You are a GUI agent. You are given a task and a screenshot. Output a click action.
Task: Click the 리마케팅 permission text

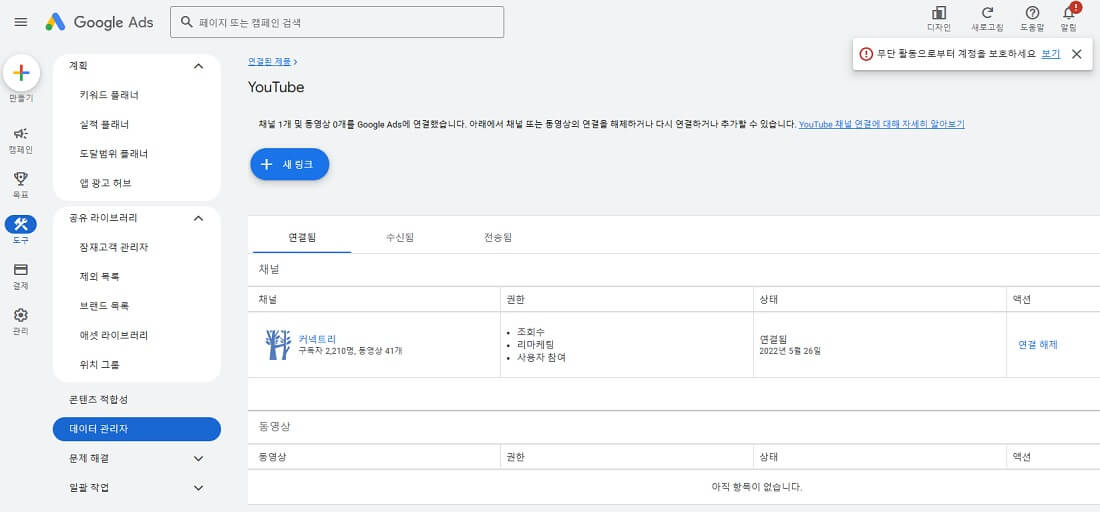pyautogui.click(x=535, y=344)
